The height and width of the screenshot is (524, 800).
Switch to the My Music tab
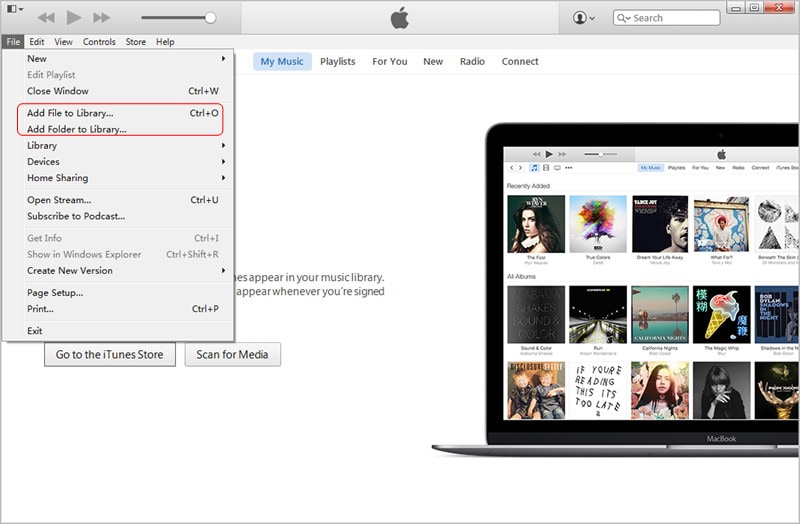(282, 62)
